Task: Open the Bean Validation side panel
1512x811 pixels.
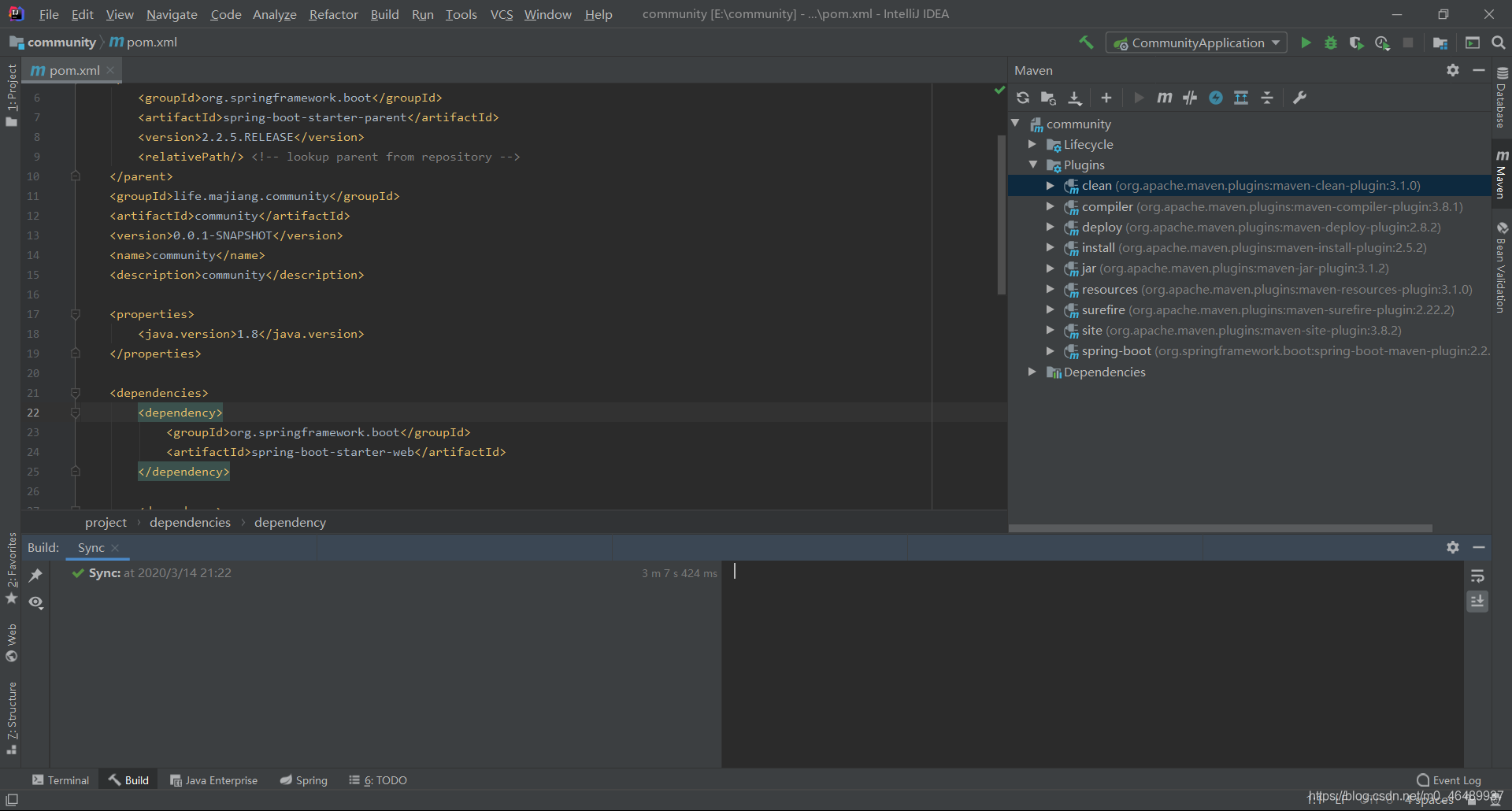Action: pos(1501,268)
